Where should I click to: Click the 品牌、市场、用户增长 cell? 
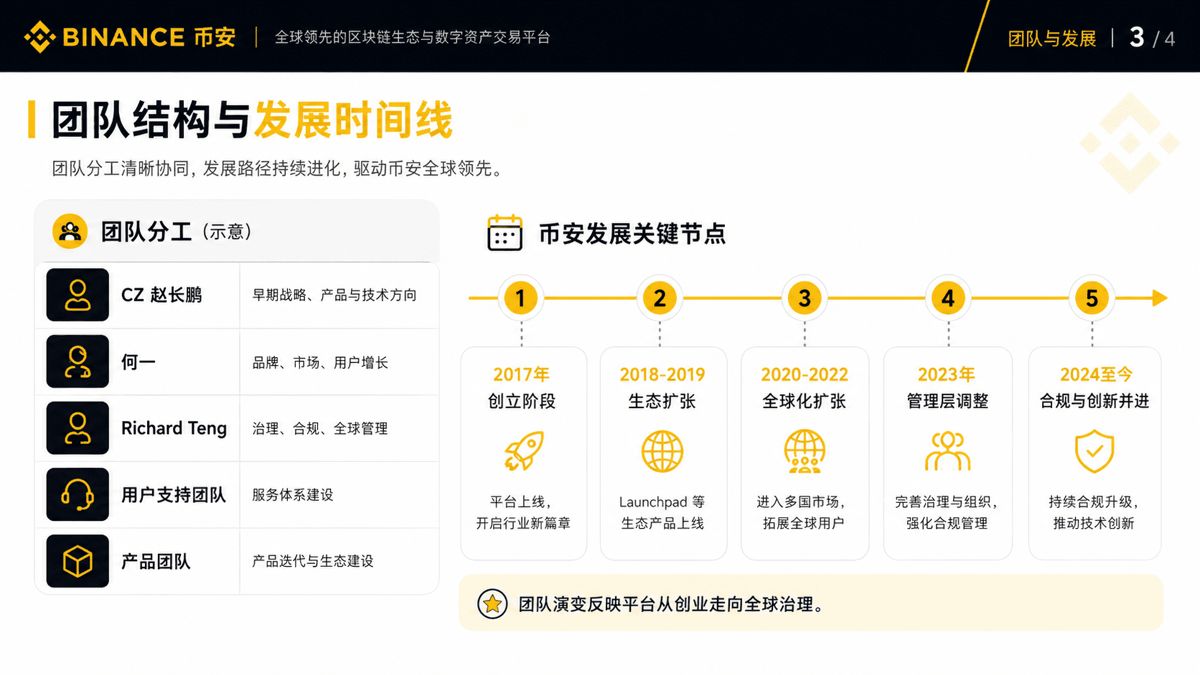click(x=320, y=362)
